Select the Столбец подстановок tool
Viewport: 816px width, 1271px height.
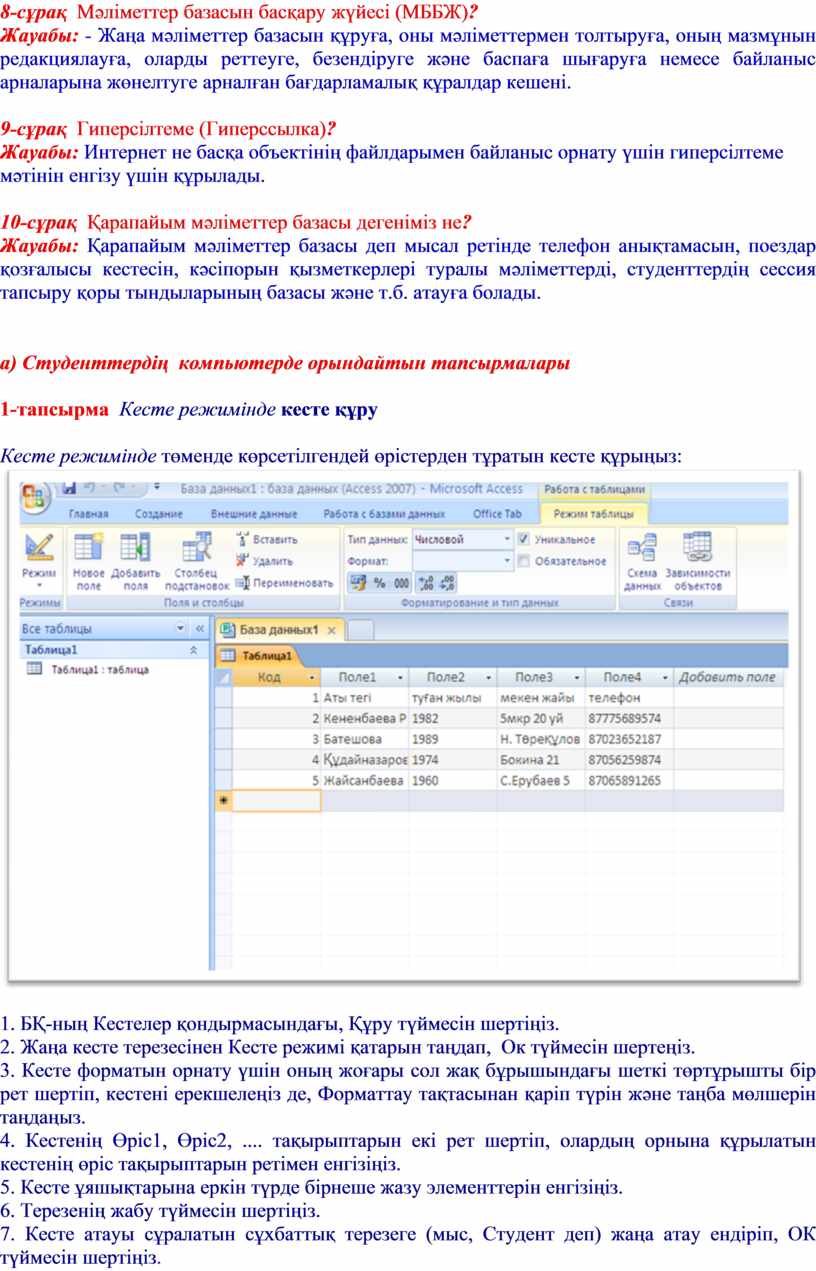point(196,558)
